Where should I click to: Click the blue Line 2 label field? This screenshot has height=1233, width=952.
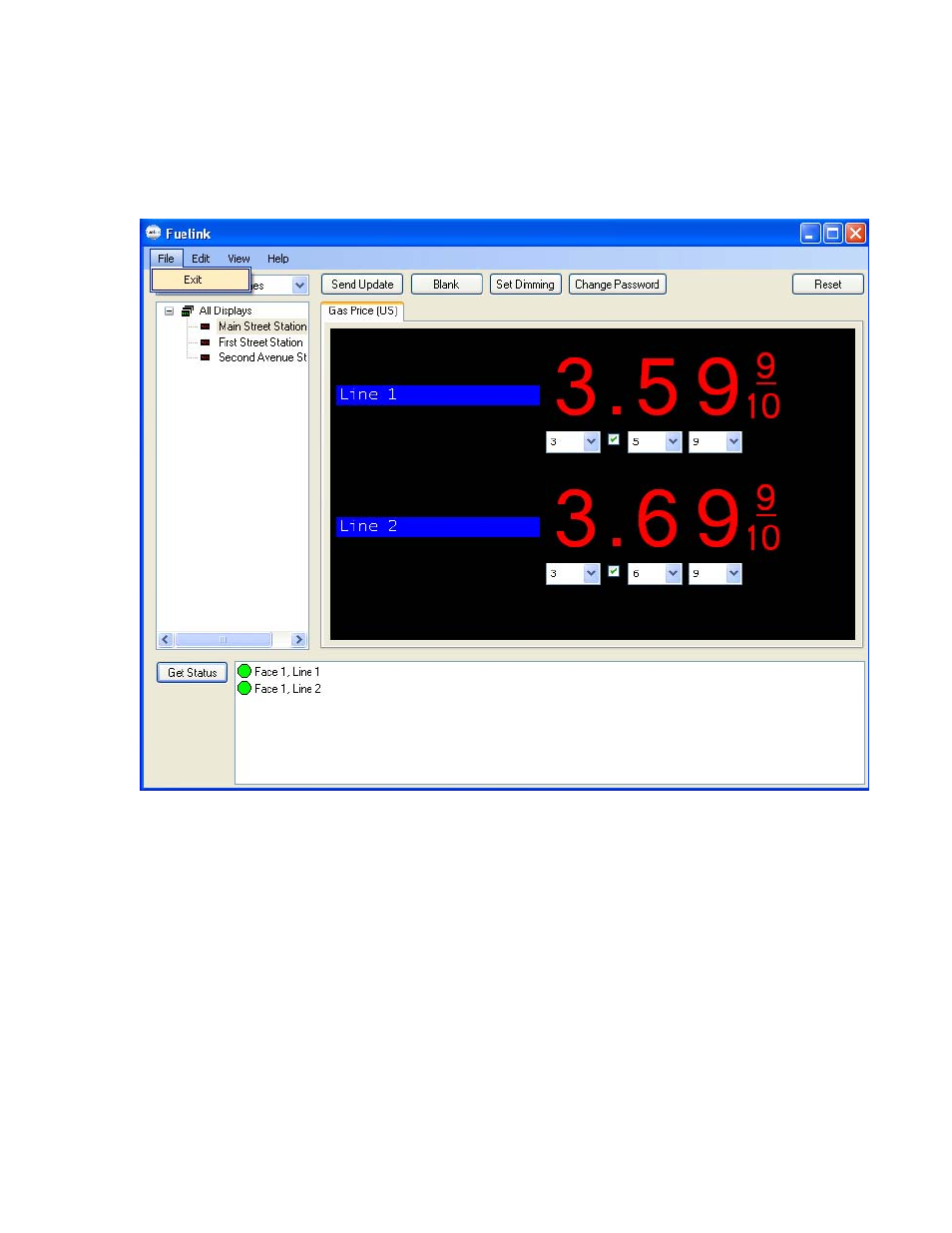[x=438, y=527]
